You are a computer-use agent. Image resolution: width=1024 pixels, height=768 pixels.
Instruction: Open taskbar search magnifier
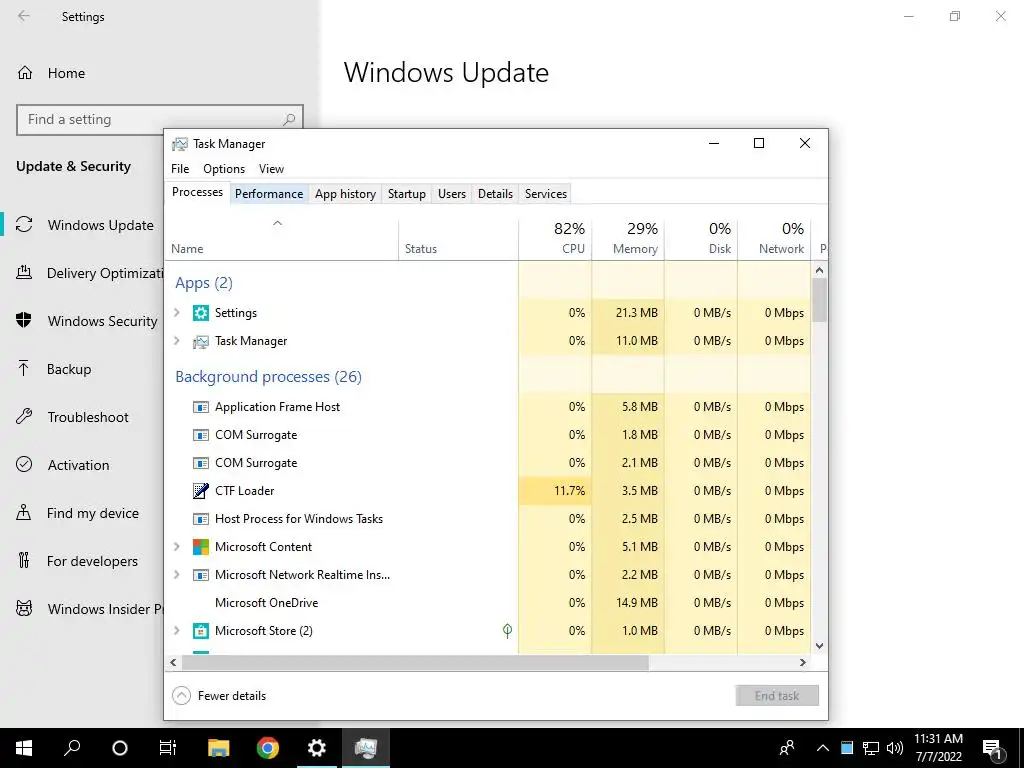point(72,748)
